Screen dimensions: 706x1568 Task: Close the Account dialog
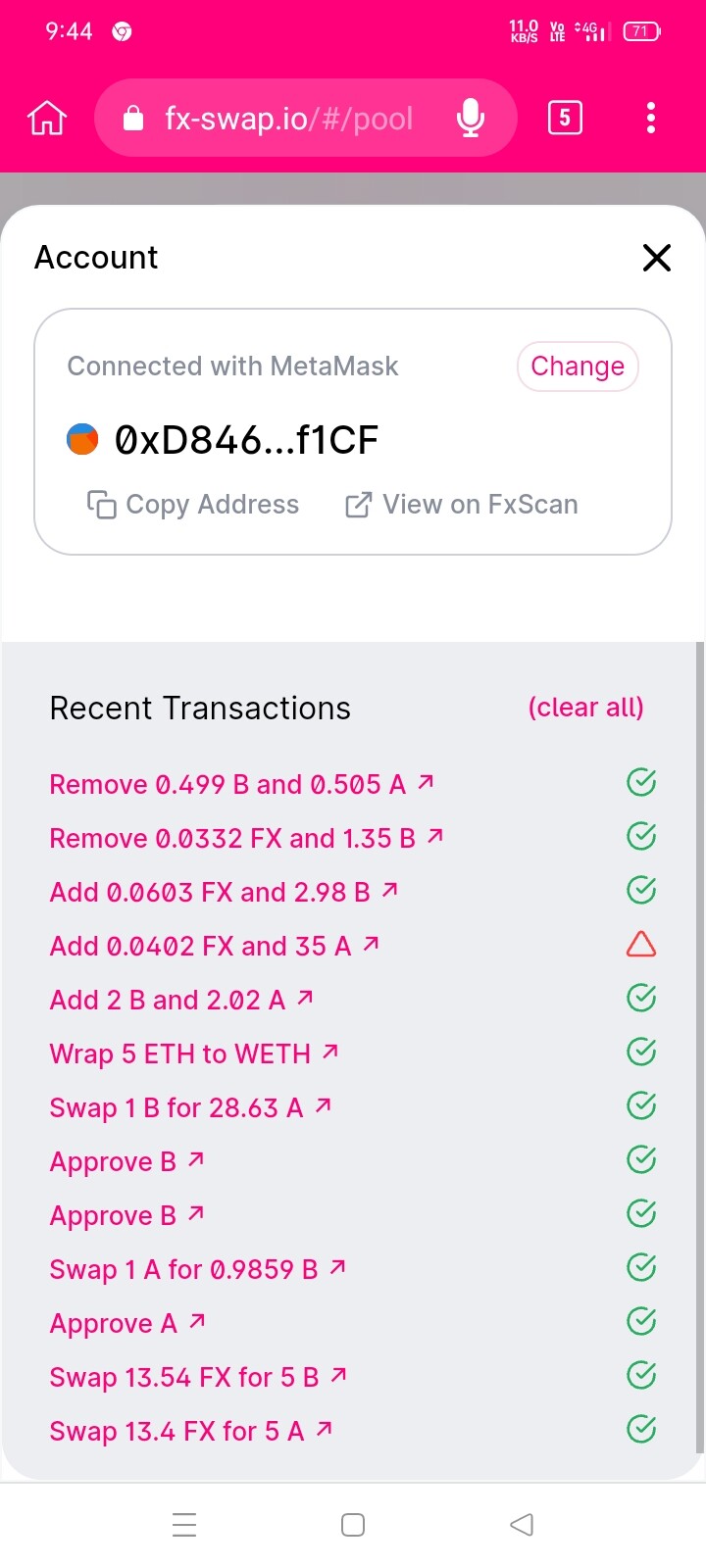(656, 258)
